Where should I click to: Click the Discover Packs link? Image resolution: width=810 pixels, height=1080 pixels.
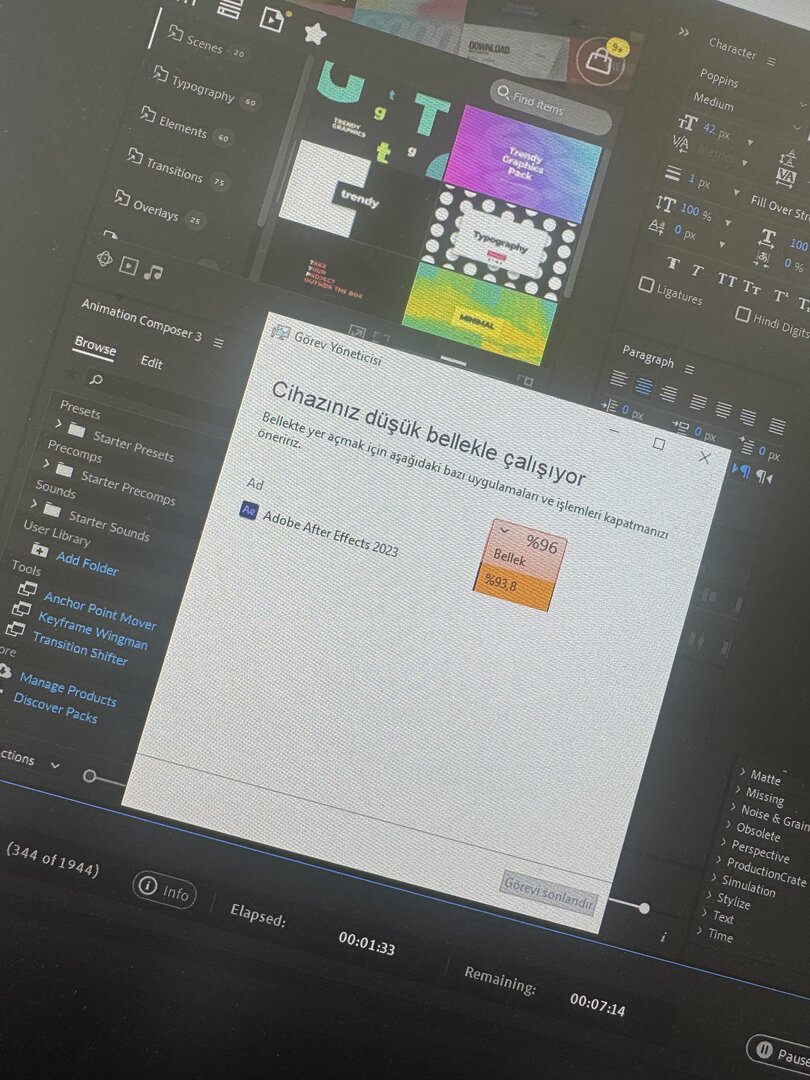[x=55, y=707]
